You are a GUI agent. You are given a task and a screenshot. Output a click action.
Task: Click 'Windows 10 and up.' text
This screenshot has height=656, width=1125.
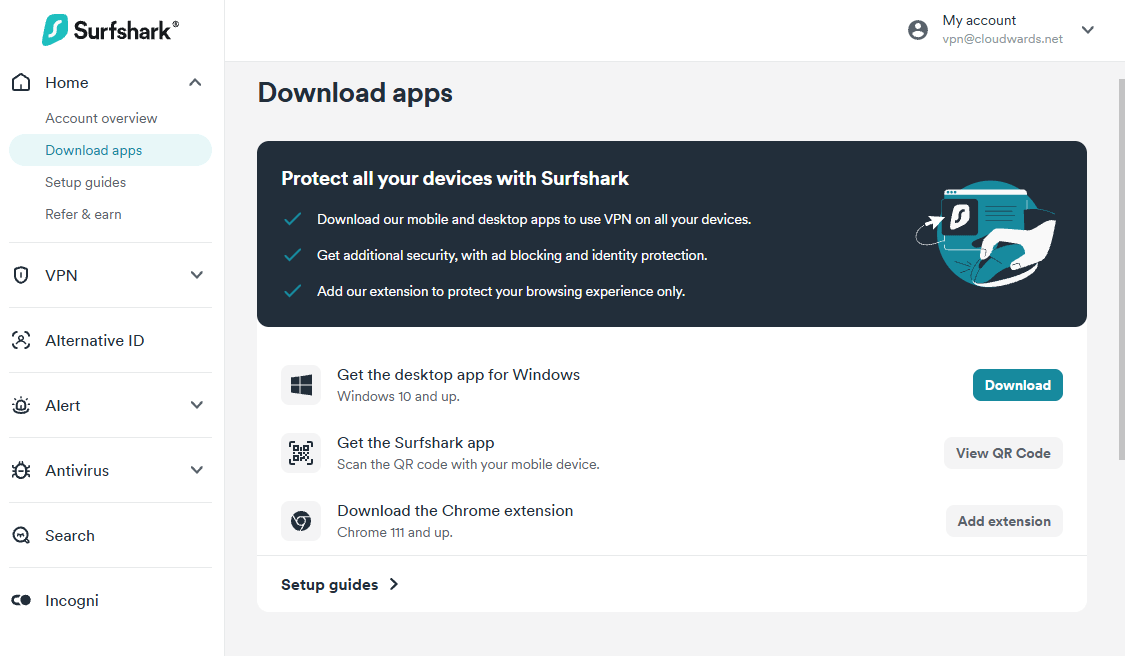point(398,396)
